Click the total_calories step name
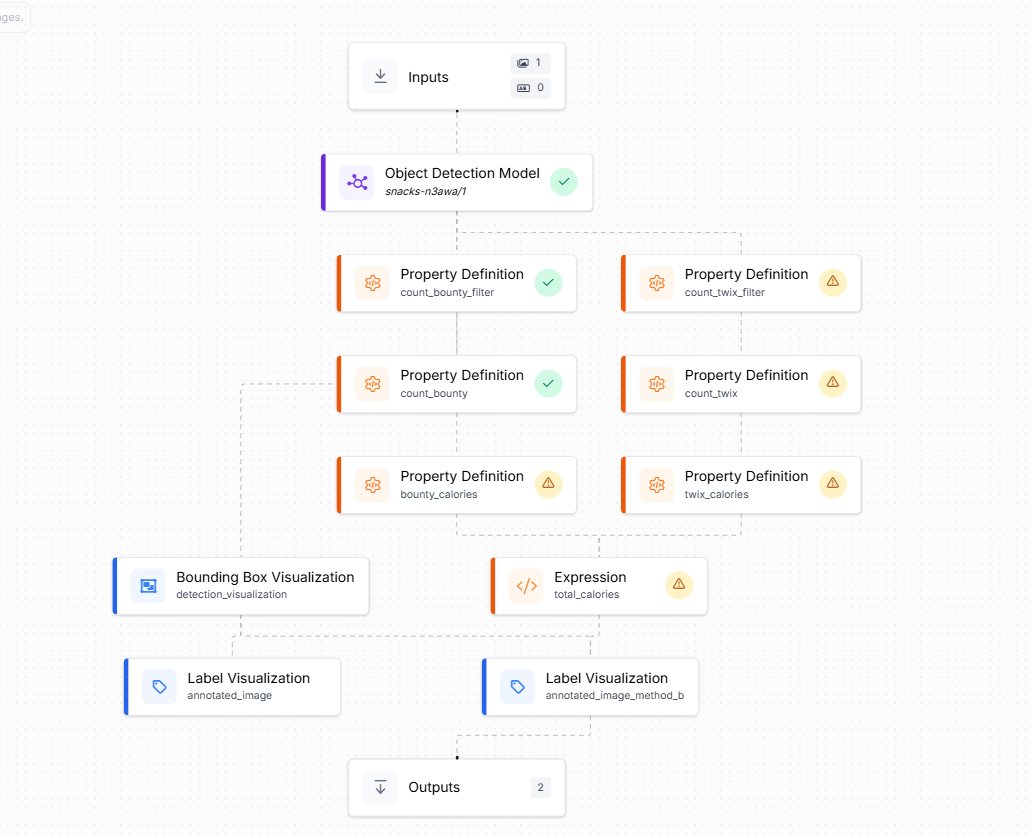Viewport: 1032px width, 836px height. pos(586,594)
